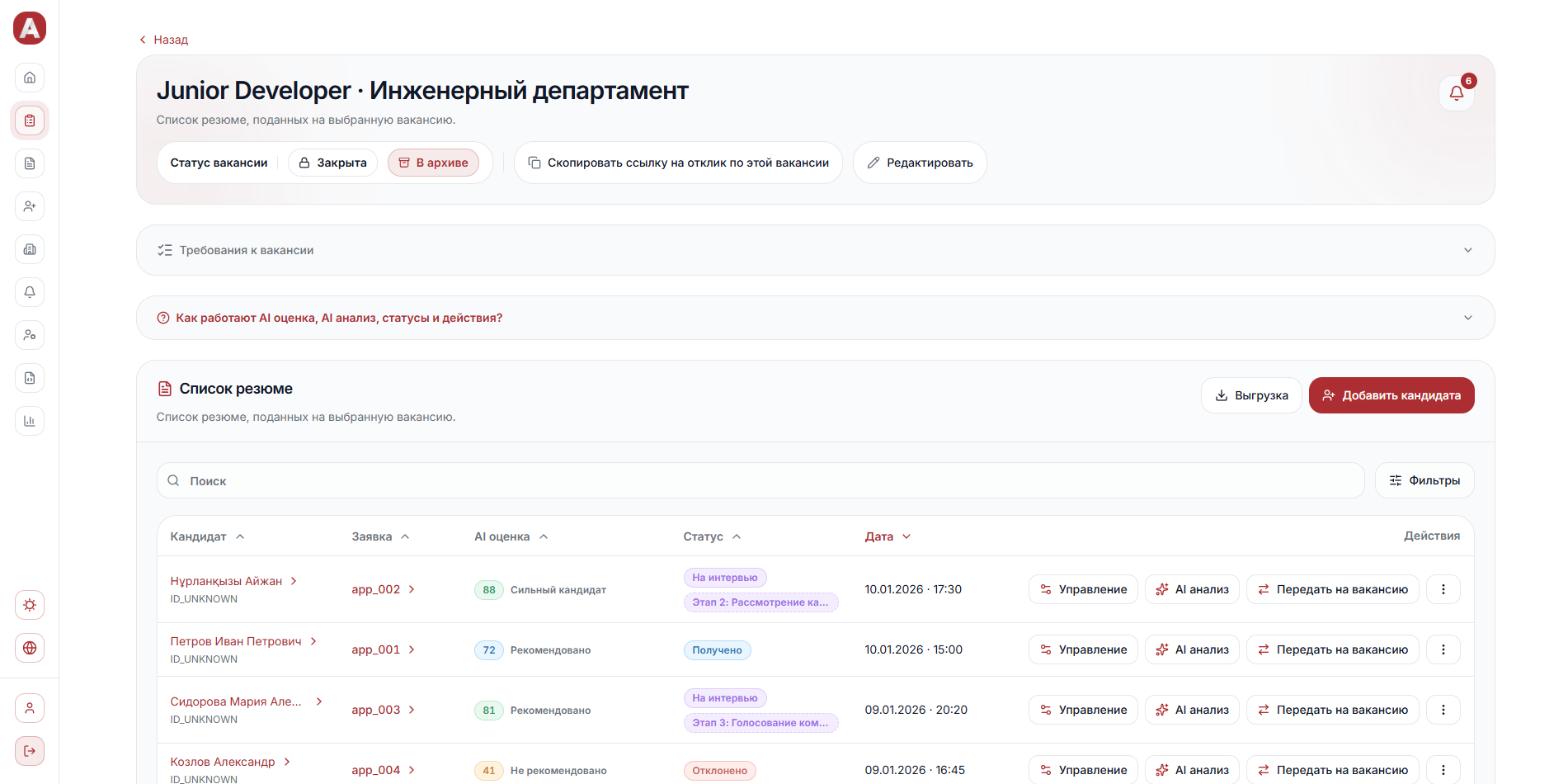Open more-options menu for Сидорова Мария row
The width and height of the screenshot is (1568, 784).
coord(1443,710)
